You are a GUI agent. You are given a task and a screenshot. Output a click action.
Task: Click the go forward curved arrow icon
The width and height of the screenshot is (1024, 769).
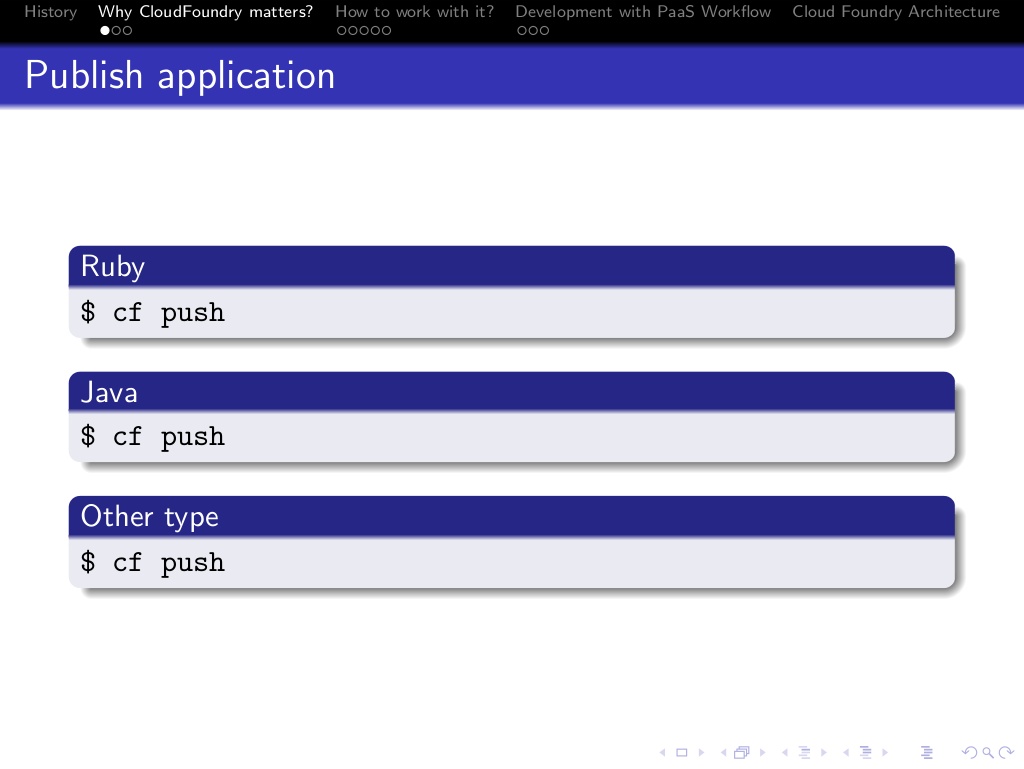(x=1006, y=753)
